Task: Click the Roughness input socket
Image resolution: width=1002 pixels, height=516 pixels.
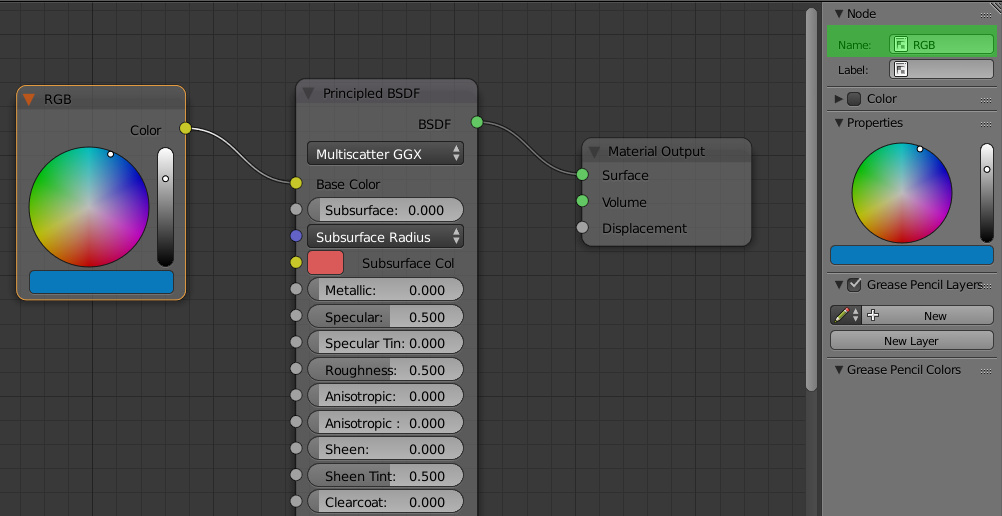Action: point(296,368)
